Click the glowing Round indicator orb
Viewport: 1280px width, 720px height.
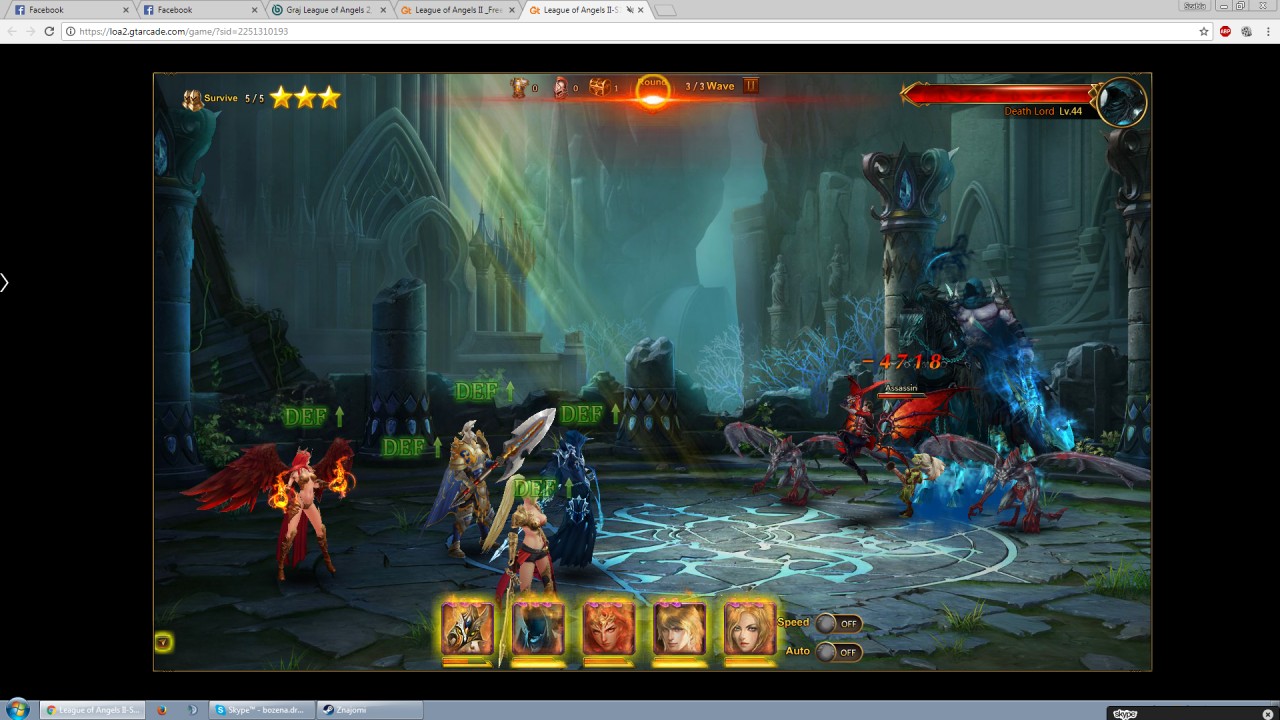[652, 94]
